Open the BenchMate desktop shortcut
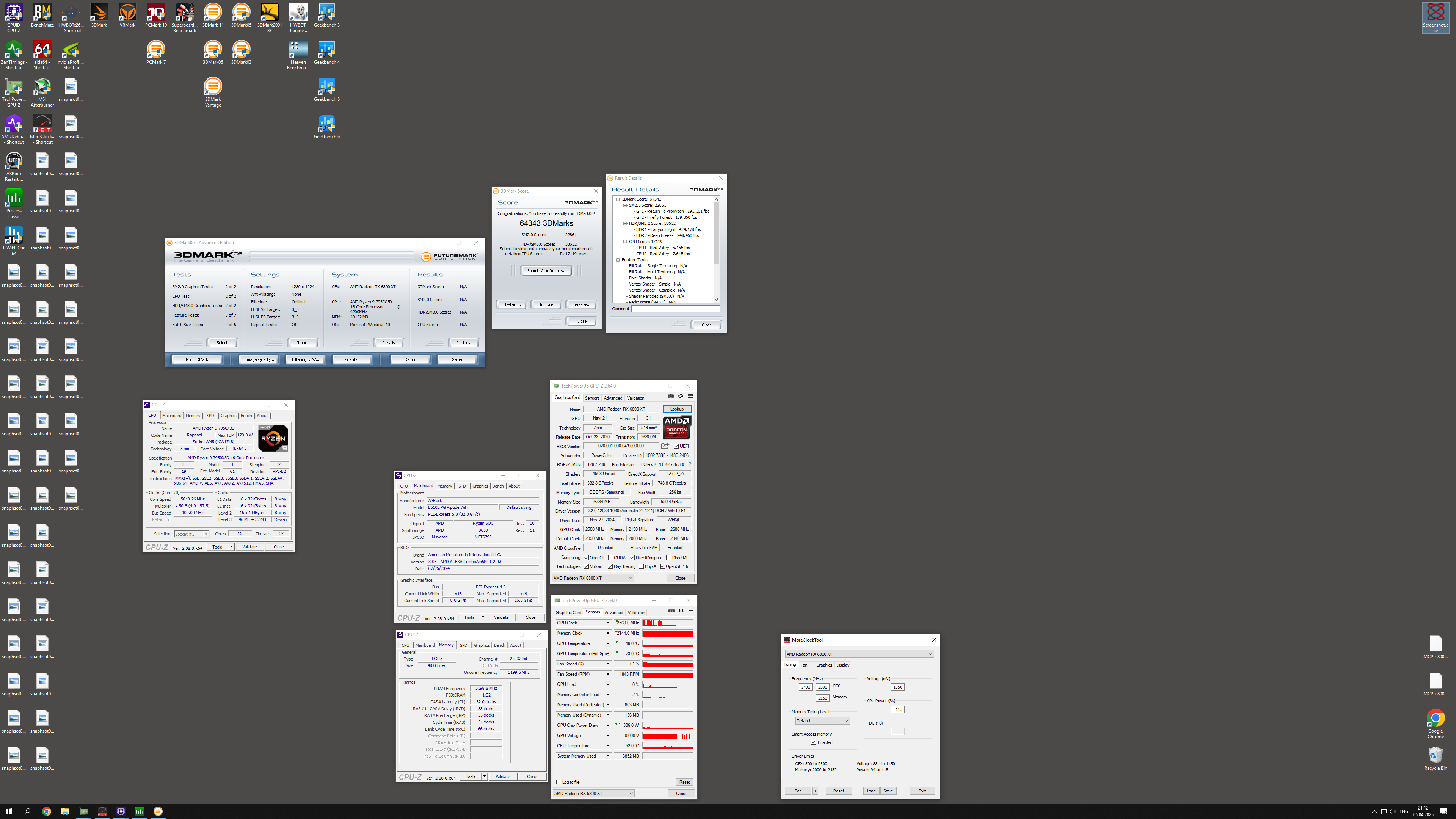The width and height of the screenshot is (1456, 819). (x=42, y=15)
